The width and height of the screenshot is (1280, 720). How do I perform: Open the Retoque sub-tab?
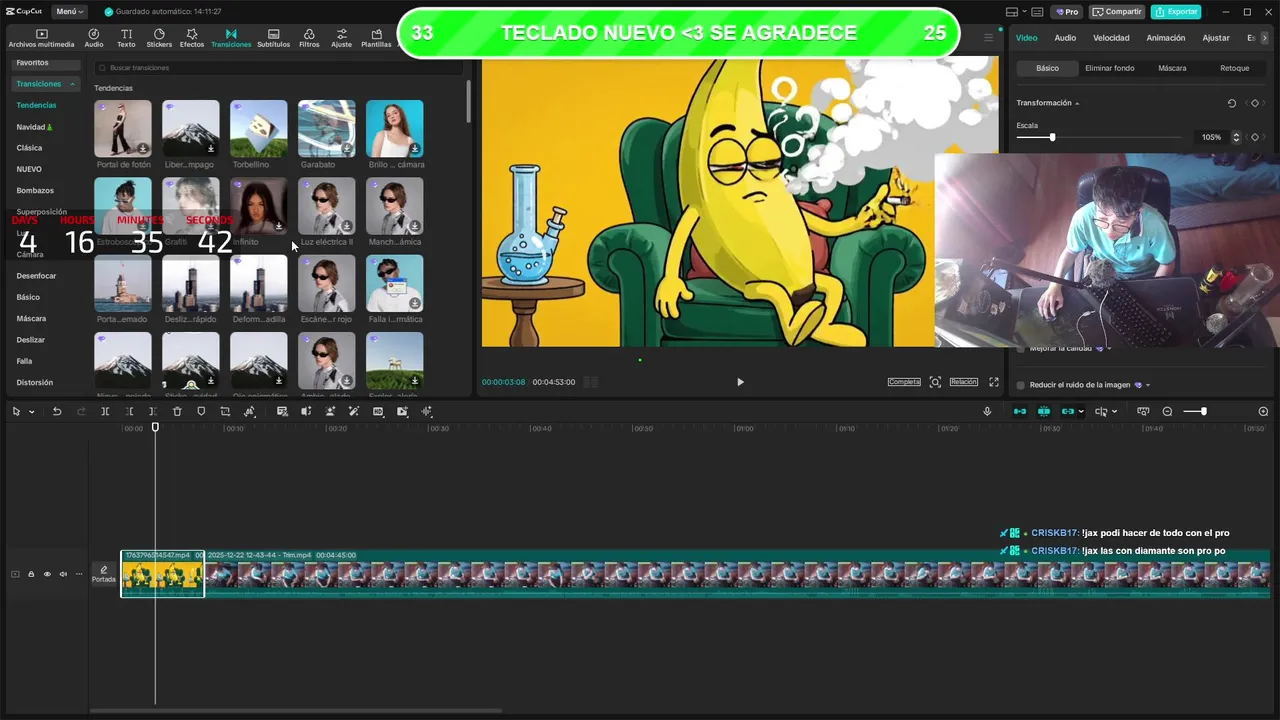[x=1234, y=68]
